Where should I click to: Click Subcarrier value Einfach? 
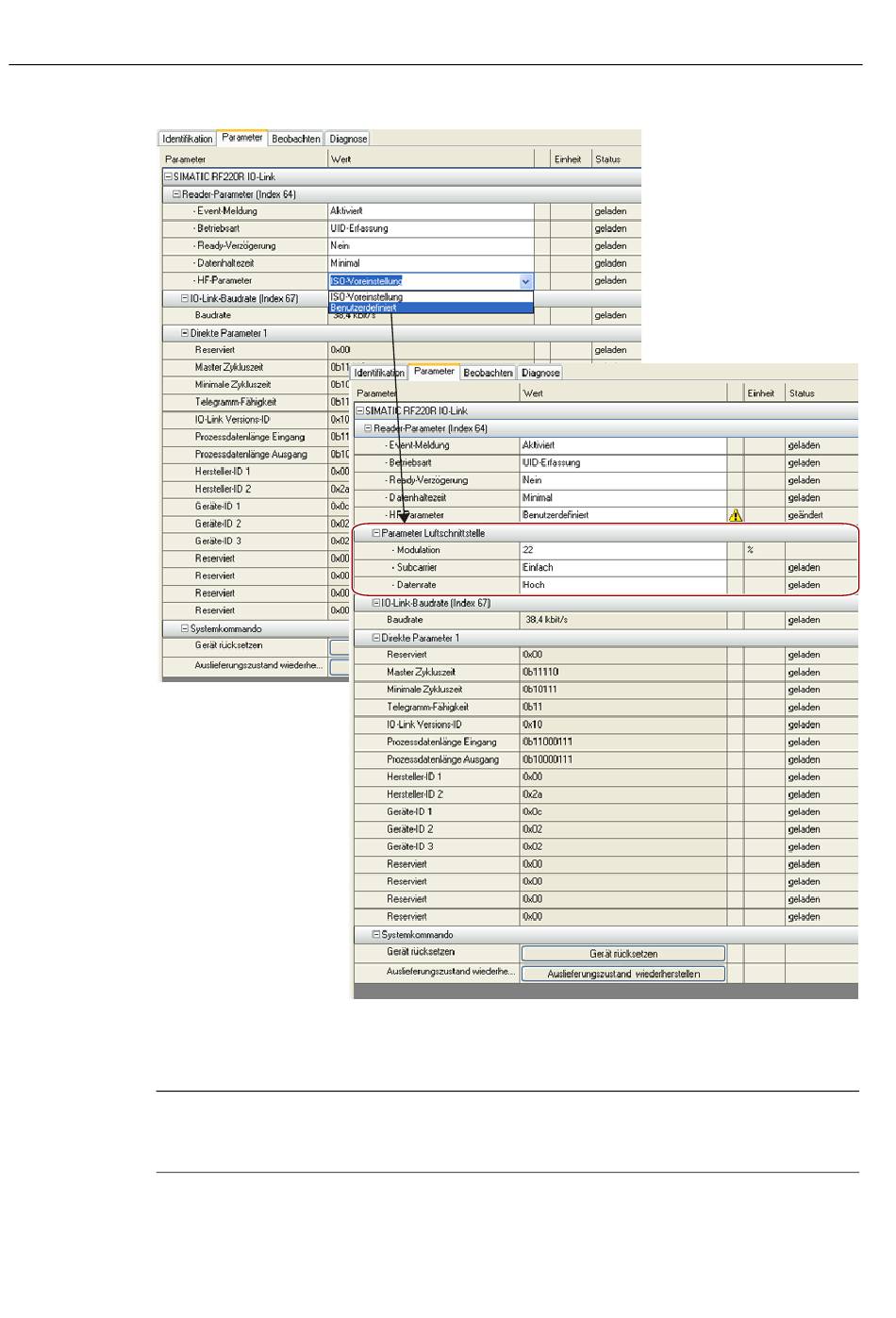623,568
